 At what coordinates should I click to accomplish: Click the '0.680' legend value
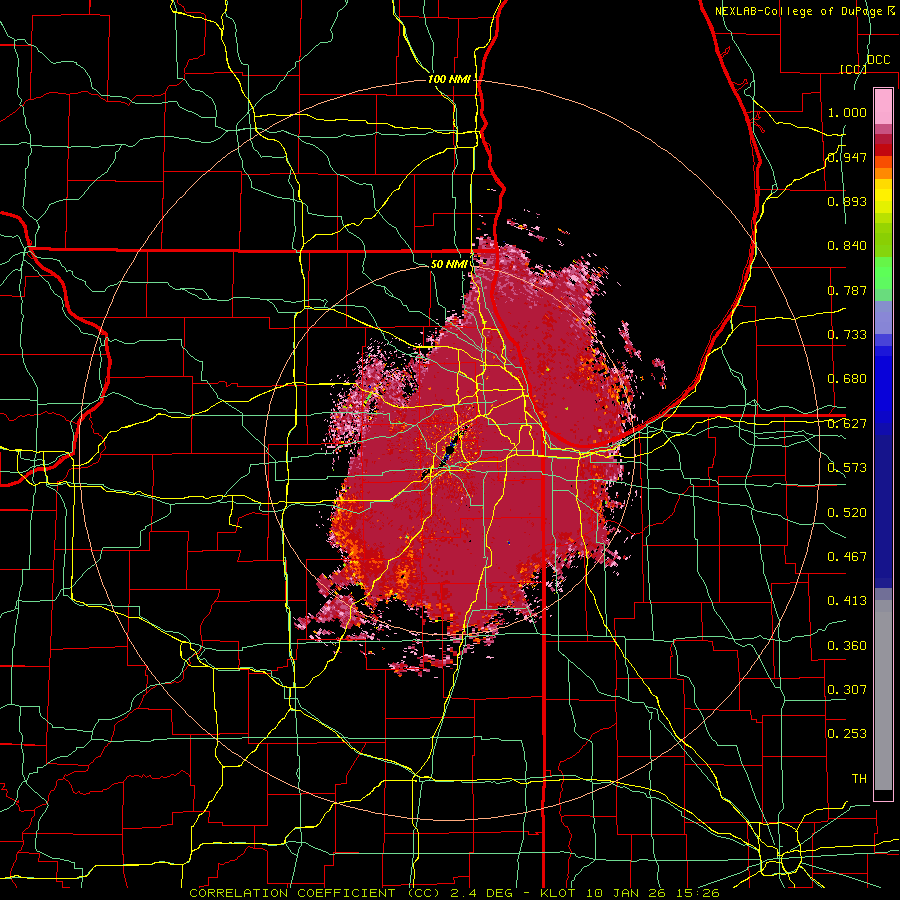click(x=847, y=379)
